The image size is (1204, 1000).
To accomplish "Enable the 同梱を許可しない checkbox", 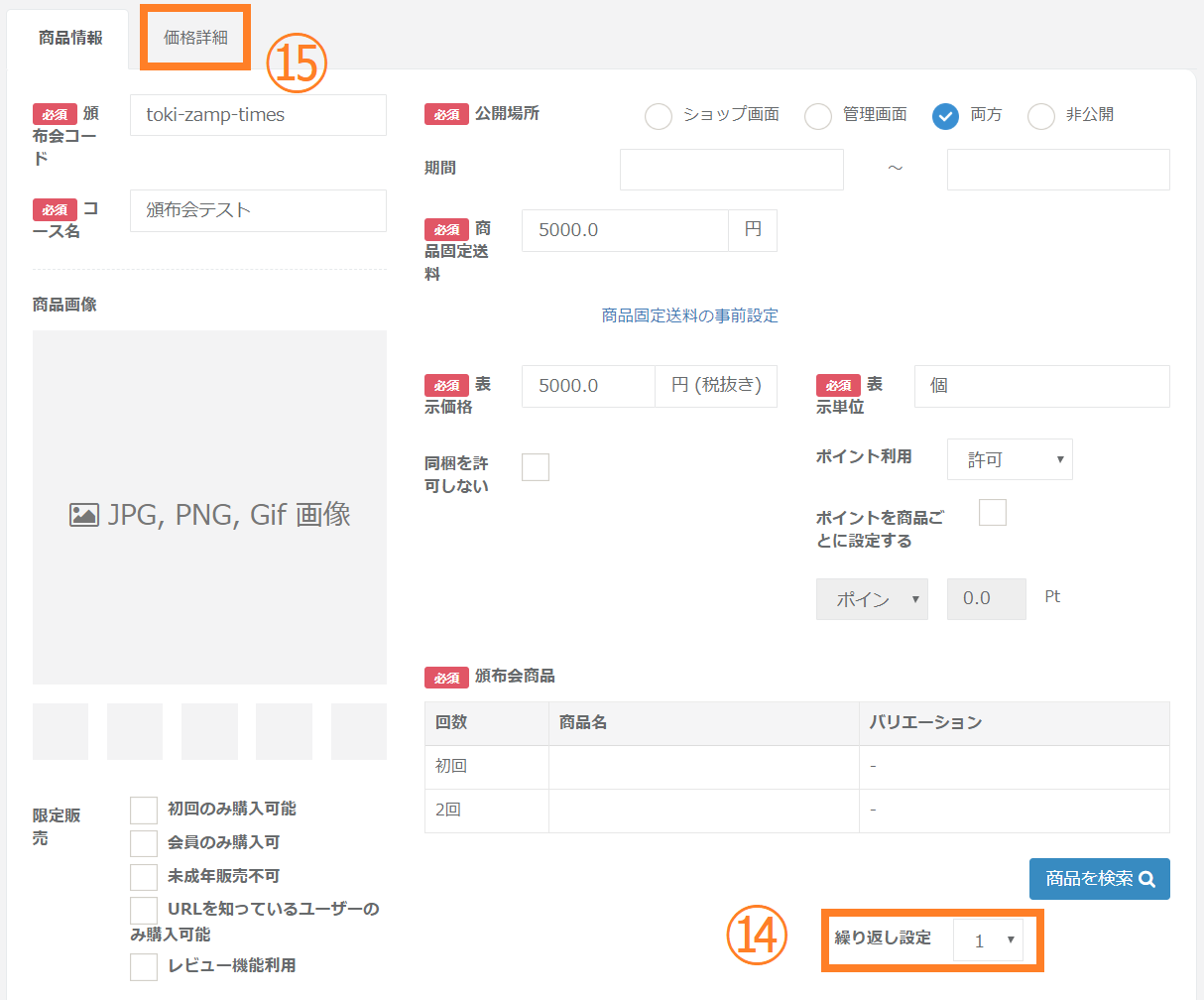I will pos(536,467).
